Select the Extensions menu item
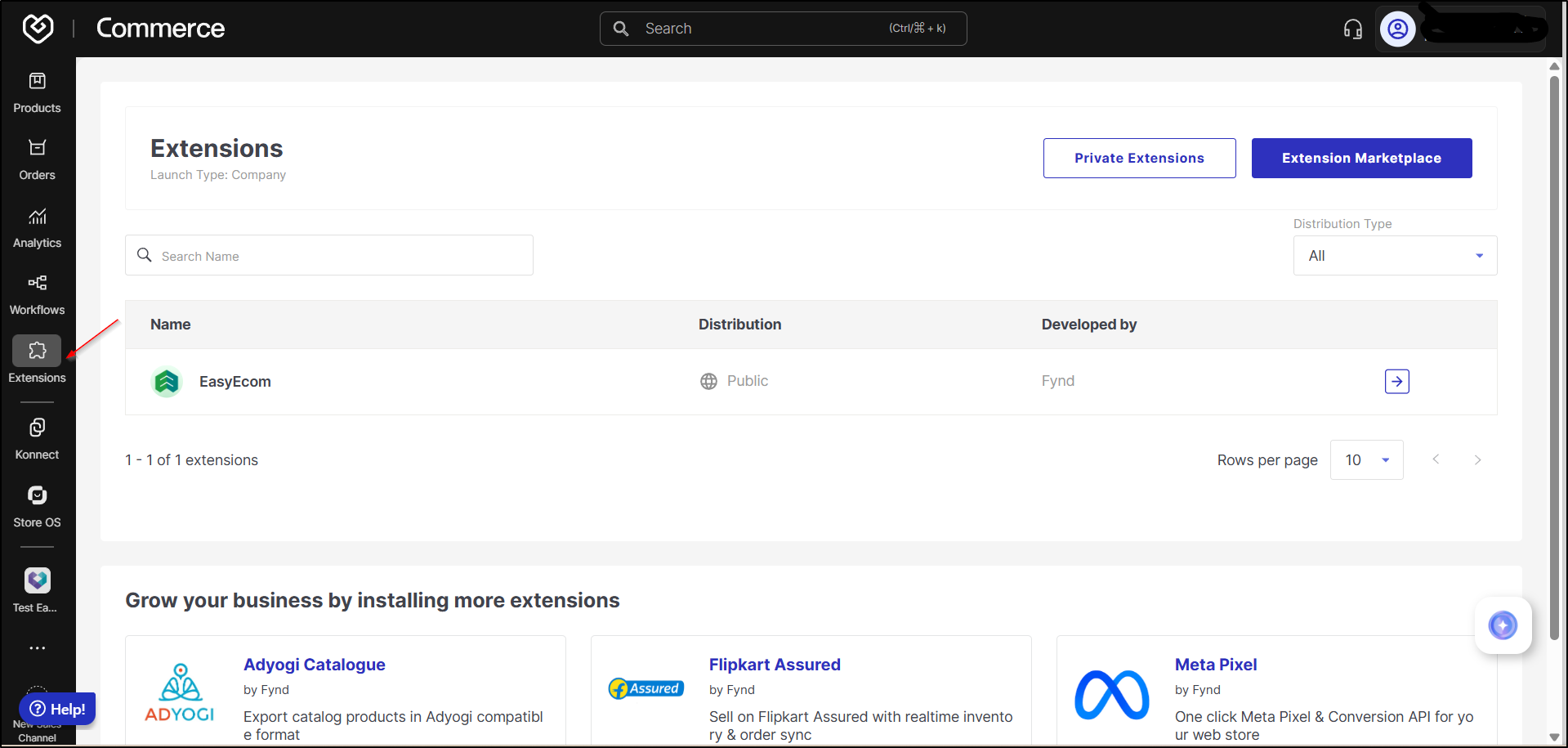1568x748 pixels. 37,361
